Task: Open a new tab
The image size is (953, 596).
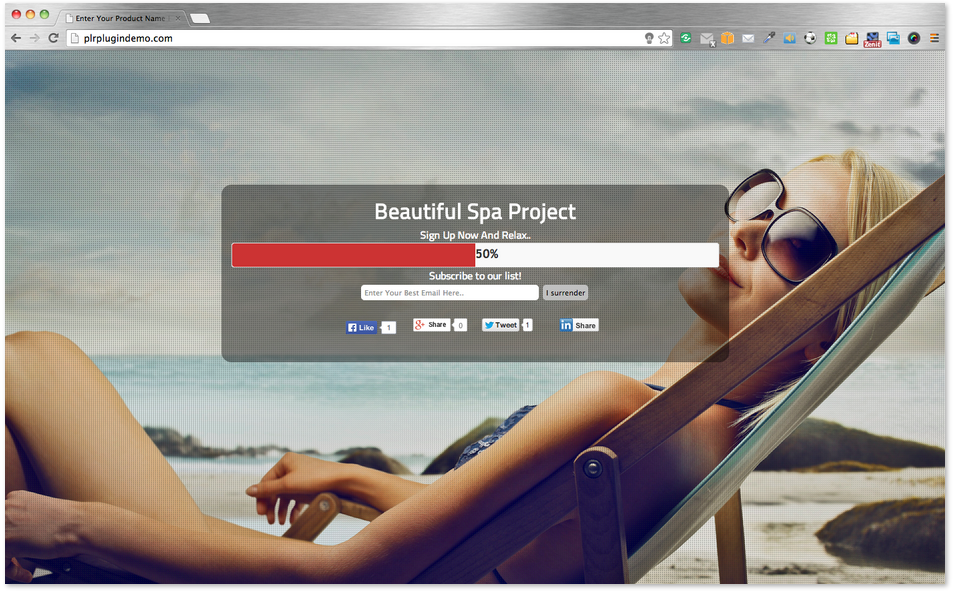Action: point(200,18)
